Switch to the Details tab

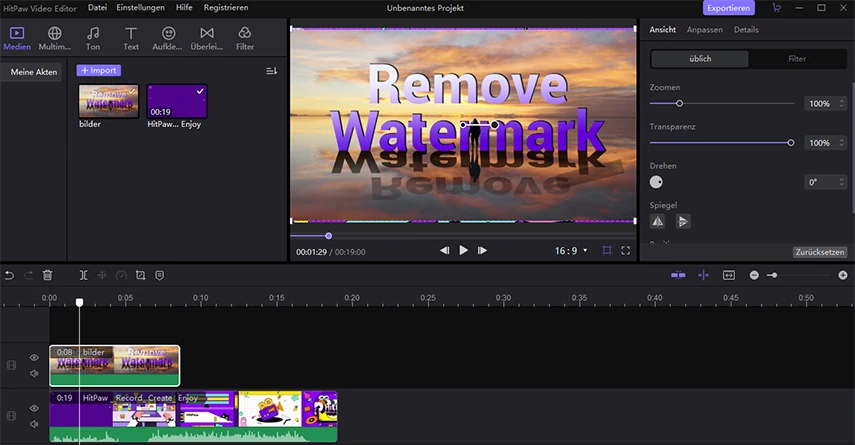click(746, 29)
